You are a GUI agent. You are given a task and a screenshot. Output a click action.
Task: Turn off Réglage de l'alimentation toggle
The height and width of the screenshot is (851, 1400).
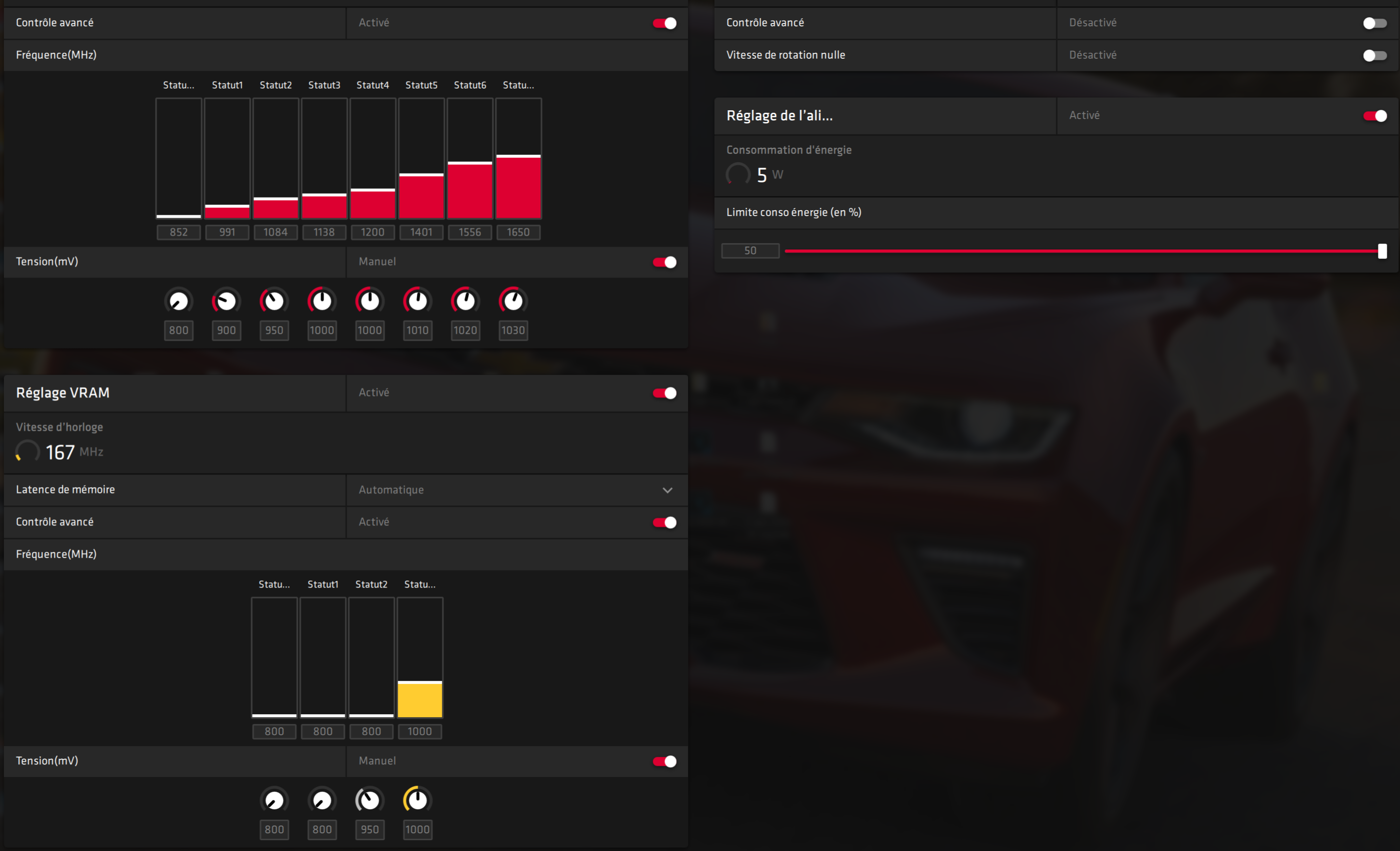coord(1375,116)
